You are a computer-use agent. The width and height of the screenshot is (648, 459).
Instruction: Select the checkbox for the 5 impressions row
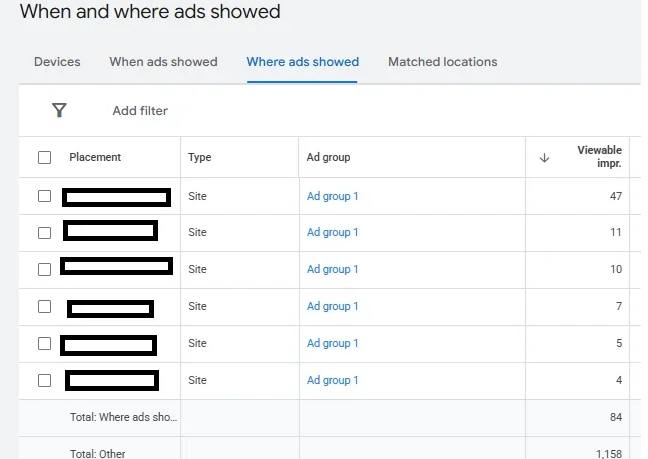click(x=44, y=343)
